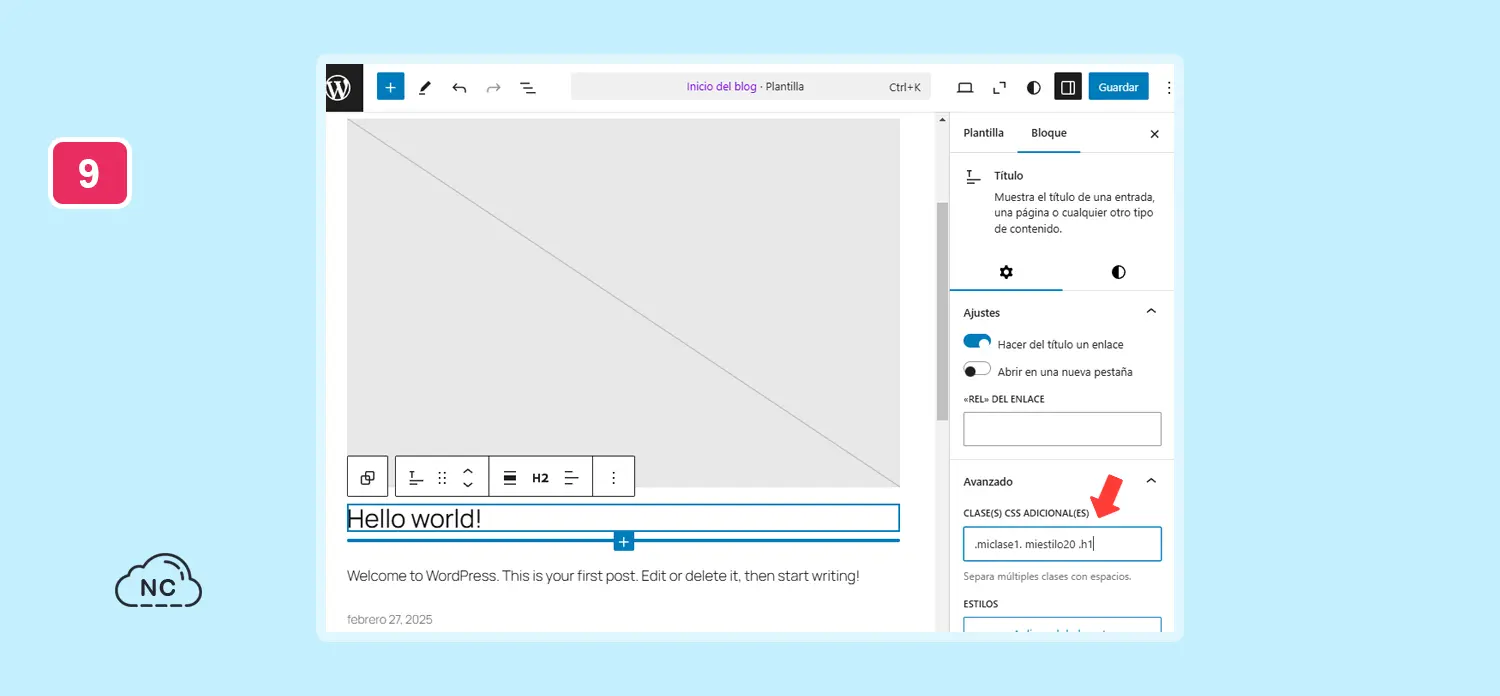Switch preview via the laptop view icon
Screen dimensions: 1500x696
click(x=965, y=87)
